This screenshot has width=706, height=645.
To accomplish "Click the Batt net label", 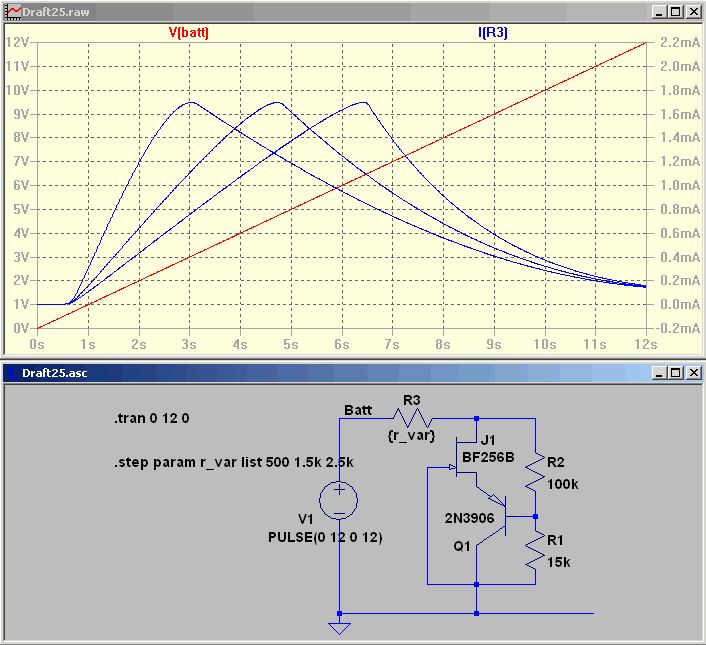I will pyautogui.click(x=358, y=410).
